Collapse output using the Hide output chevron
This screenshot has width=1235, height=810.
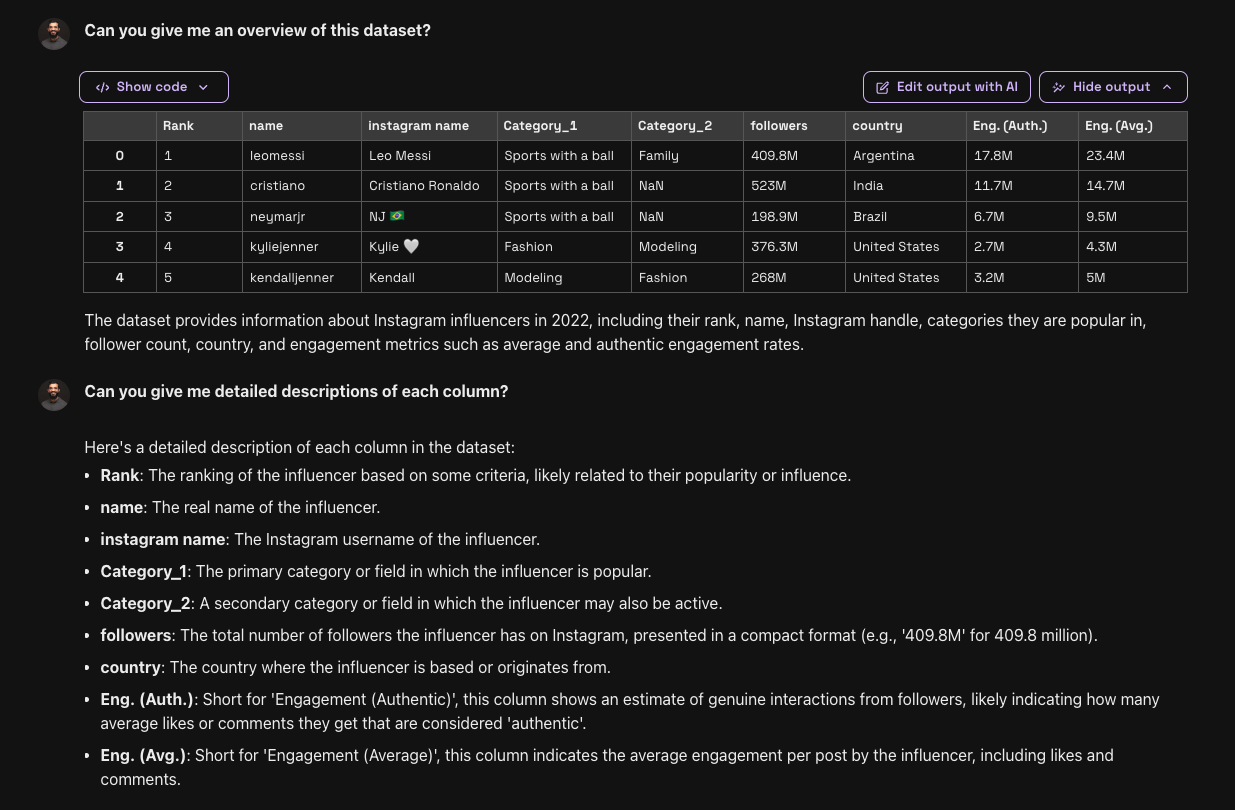click(1167, 87)
